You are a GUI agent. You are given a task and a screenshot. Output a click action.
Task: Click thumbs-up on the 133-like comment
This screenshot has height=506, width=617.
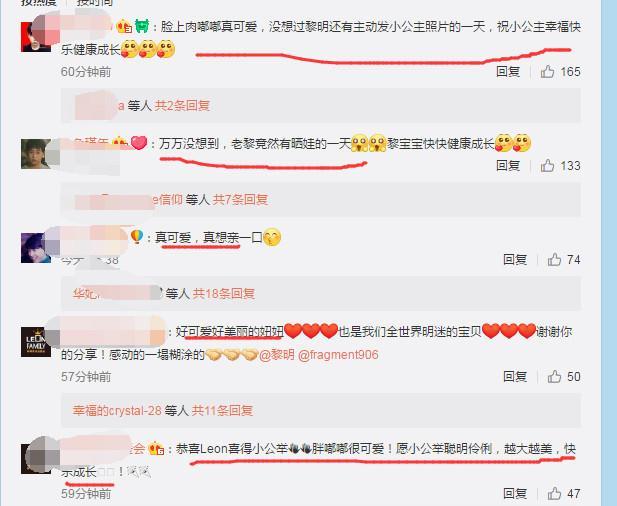(x=547, y=166)
